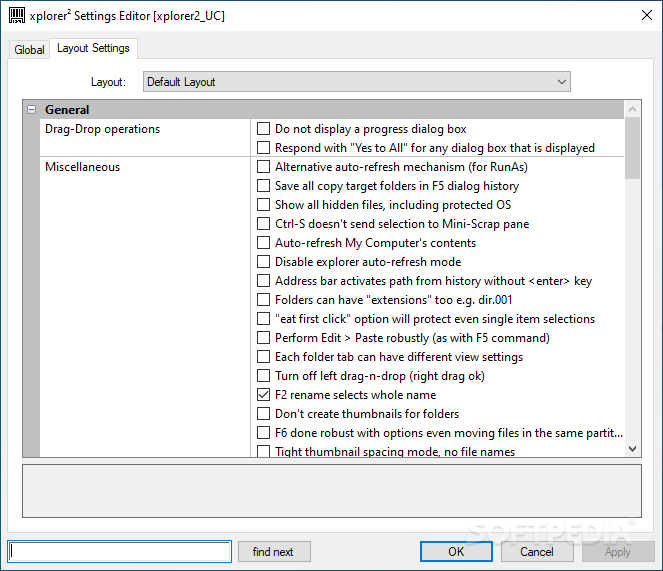Check 'Each folder tab can have different view'
This screenshot has height=571, width=663.
(x=263, y=357)
